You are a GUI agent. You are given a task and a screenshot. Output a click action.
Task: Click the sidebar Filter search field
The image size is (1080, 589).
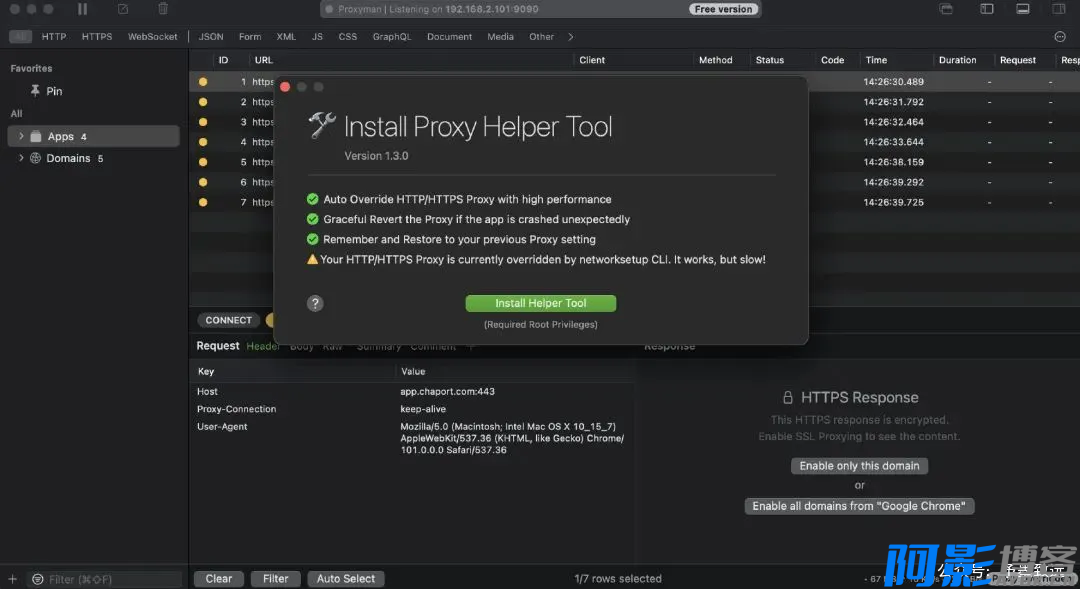(105, 579)
